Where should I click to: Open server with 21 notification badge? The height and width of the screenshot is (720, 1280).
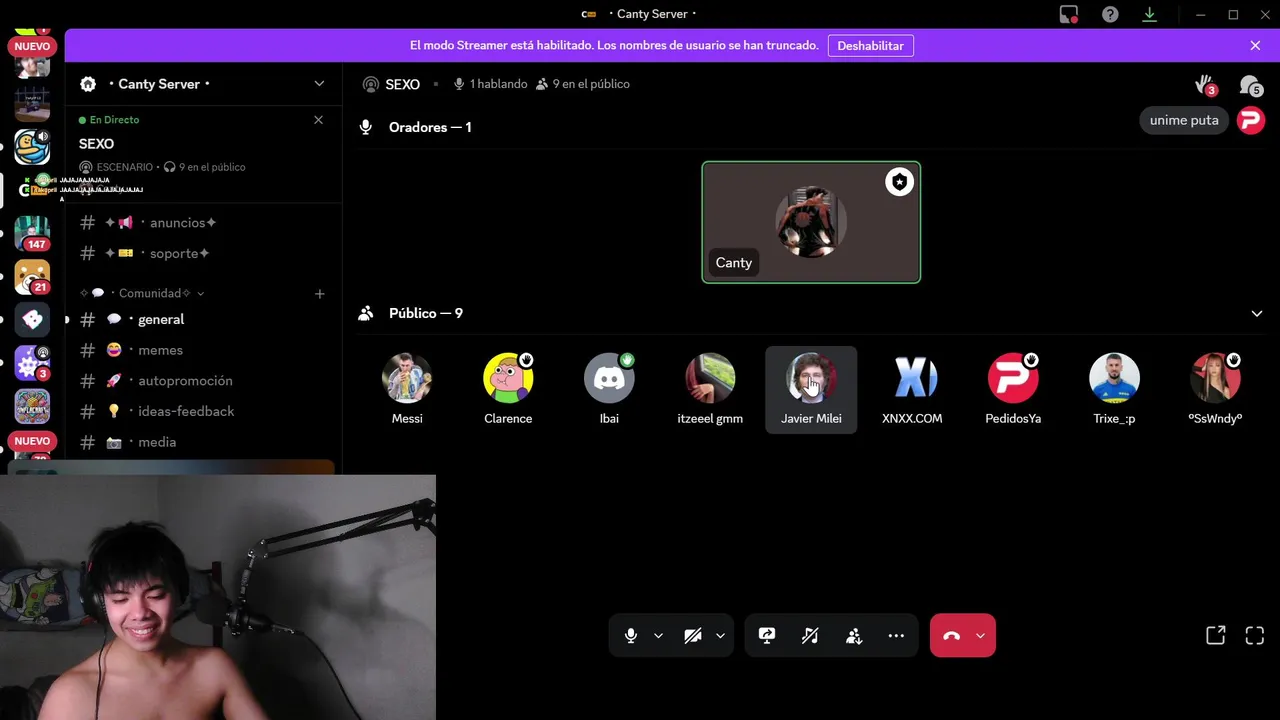(x=32, y=277)
